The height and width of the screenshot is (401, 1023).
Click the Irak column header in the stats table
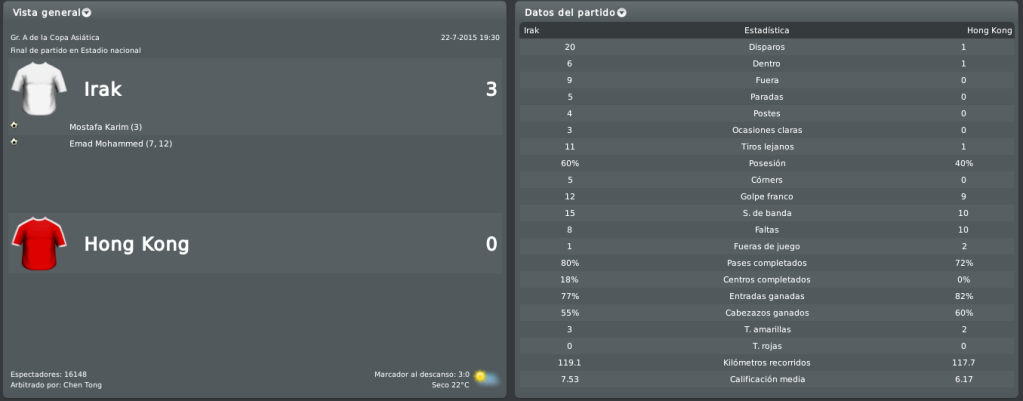(x=531, y=31)
